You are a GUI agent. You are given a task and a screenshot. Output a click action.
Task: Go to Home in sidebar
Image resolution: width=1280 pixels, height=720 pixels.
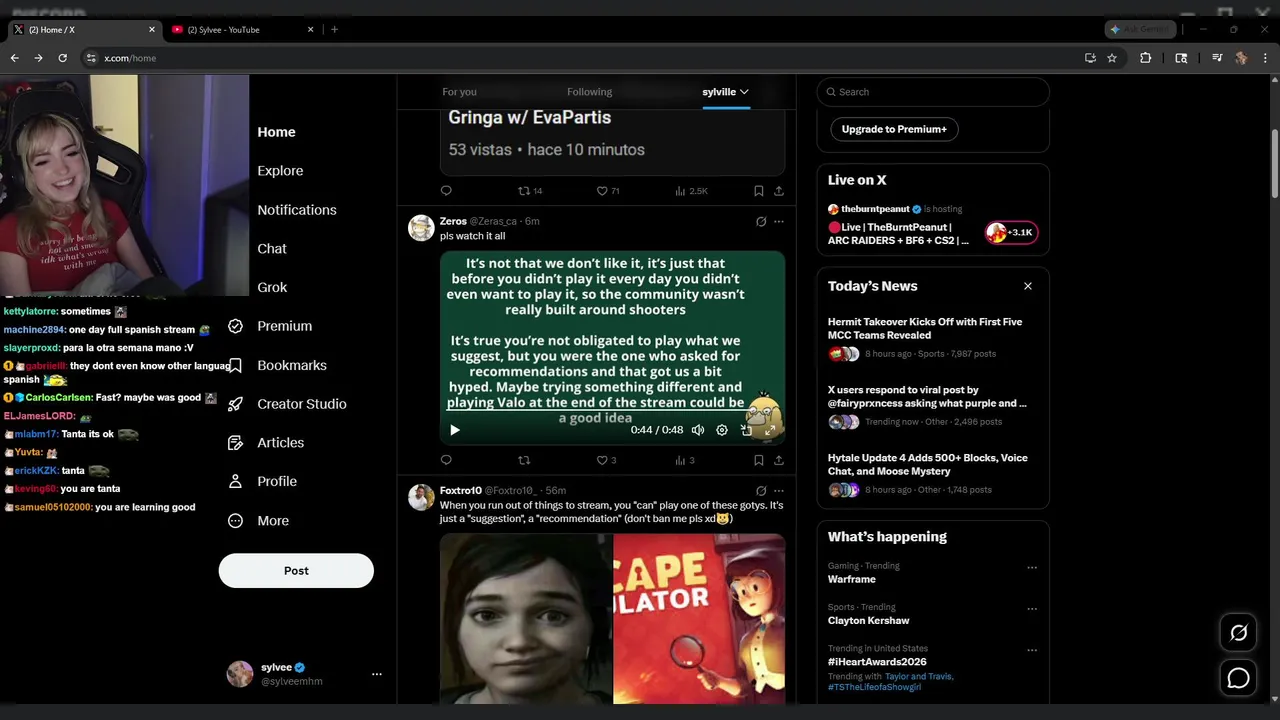tap(276, 132)
